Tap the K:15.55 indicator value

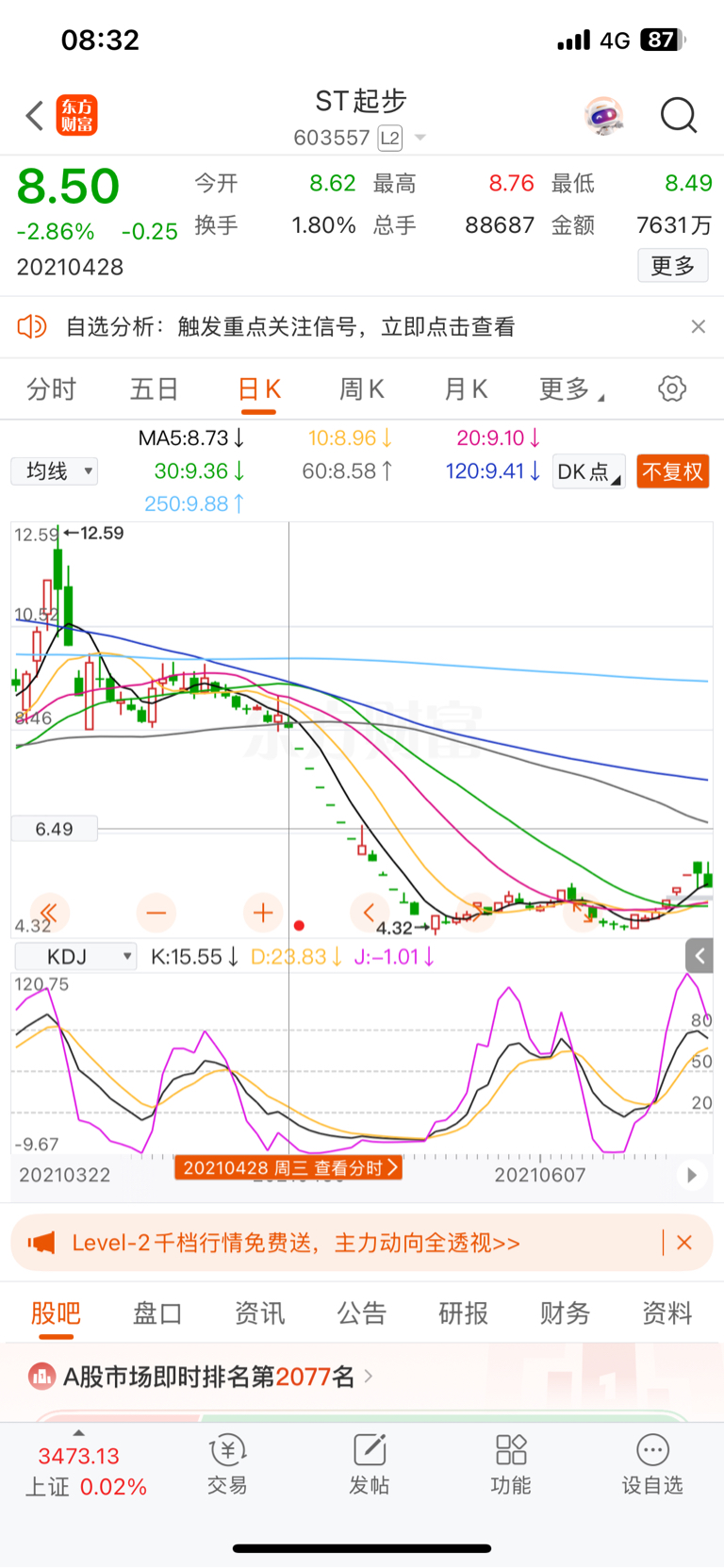[x=194, y=957]
